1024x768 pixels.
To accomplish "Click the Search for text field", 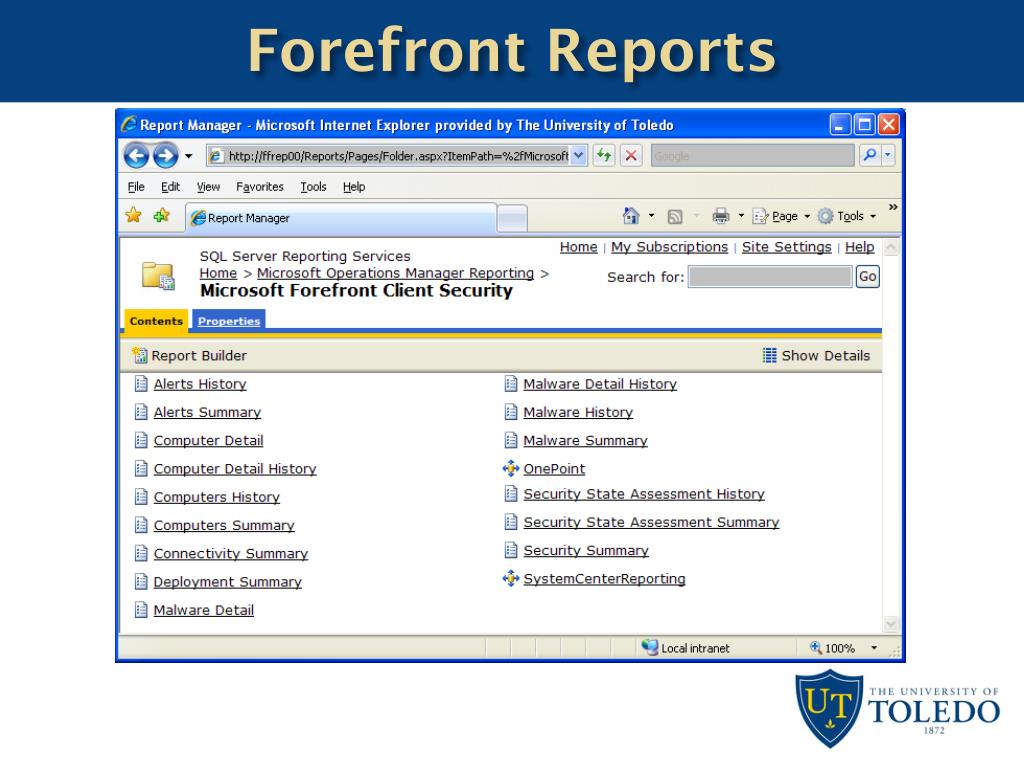I will click(771, 276).
